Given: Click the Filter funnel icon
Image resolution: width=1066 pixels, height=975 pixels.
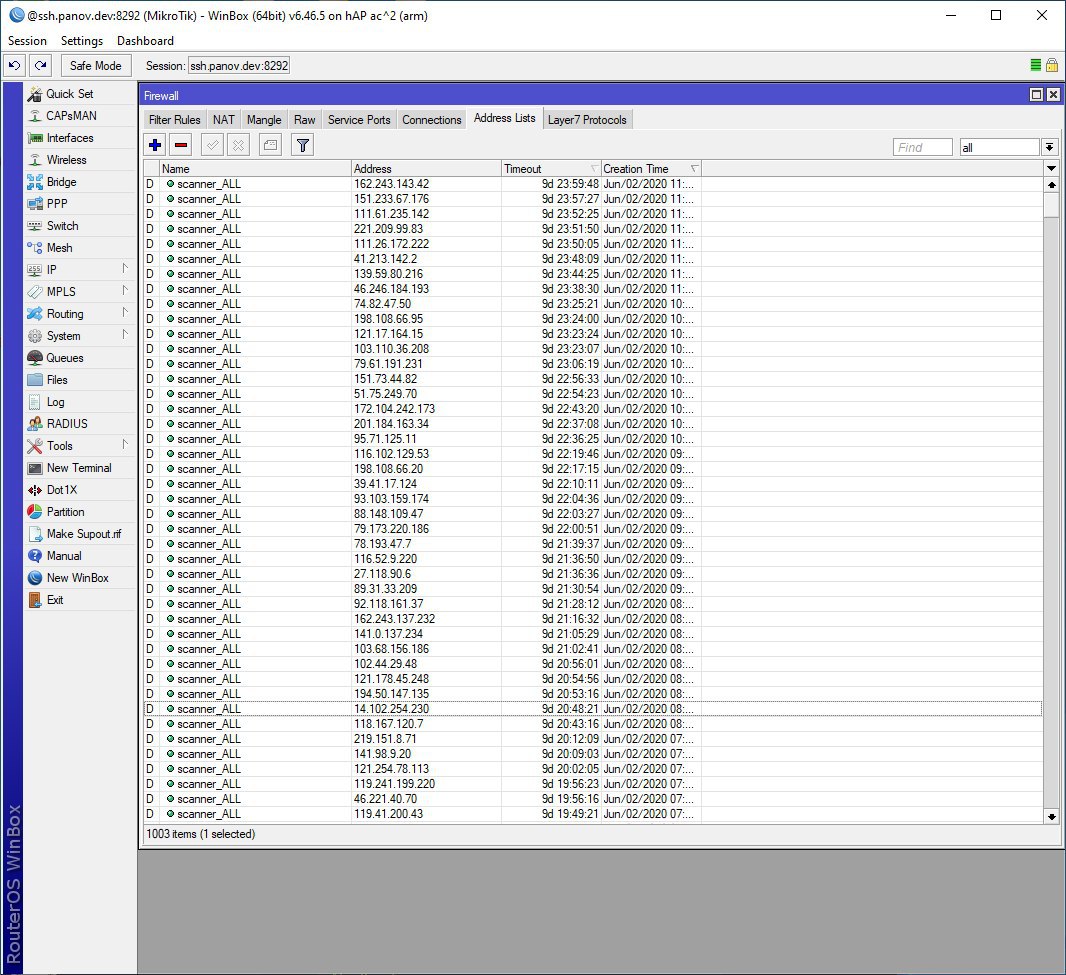Looking at the screenshot, I should (x=303, y=145).
